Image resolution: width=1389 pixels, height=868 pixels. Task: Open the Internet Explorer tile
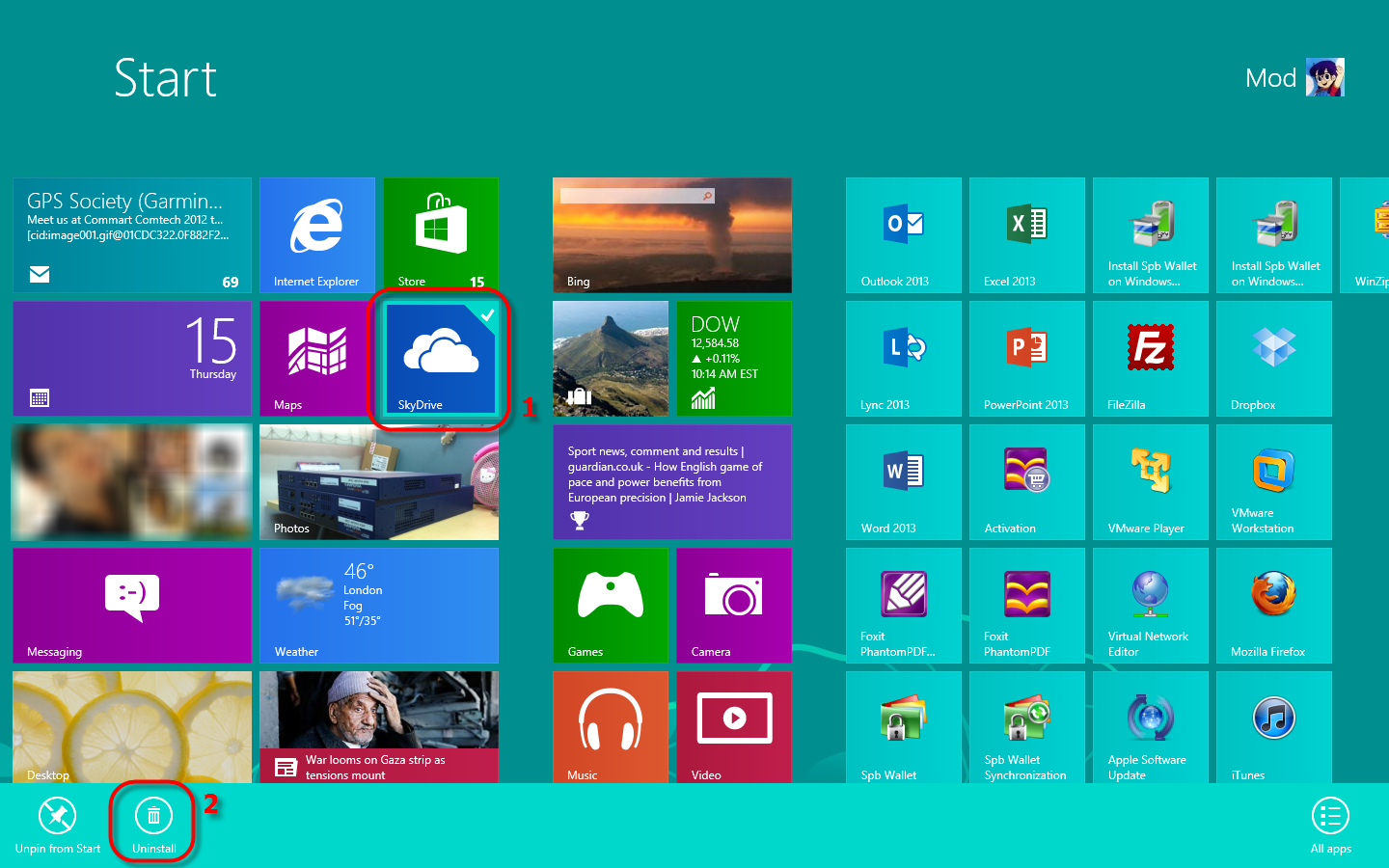coord(317,235)
